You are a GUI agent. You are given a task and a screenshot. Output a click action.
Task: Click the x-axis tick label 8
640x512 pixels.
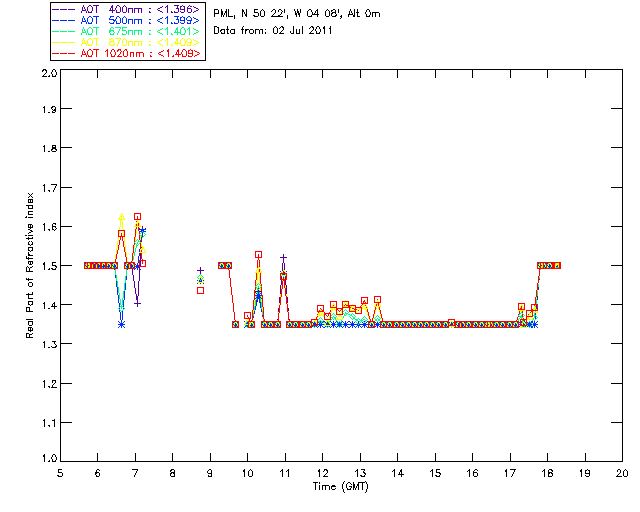point(173,473)
